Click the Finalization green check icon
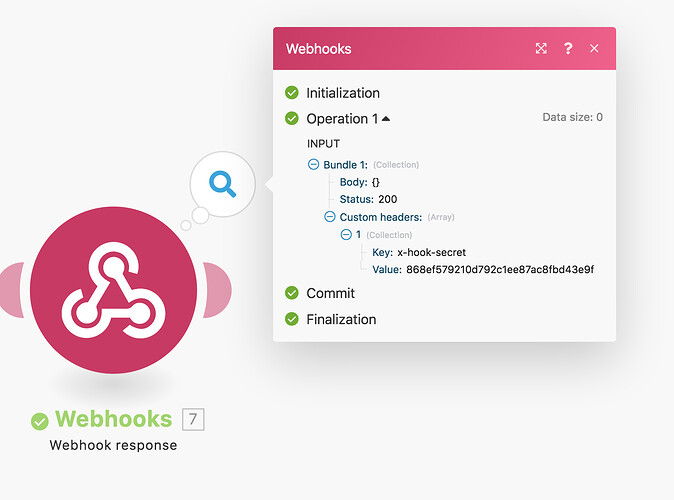This screenshot has height=500, width=674. tap(292, 319)
